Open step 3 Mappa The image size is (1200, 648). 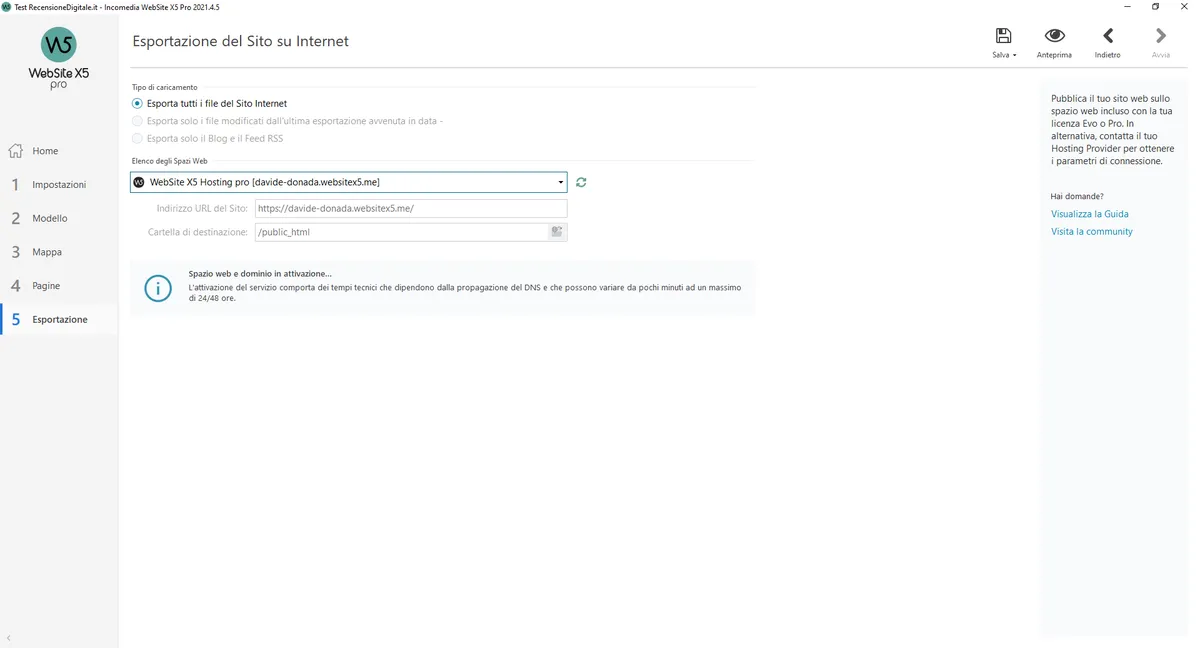[59, 252]
